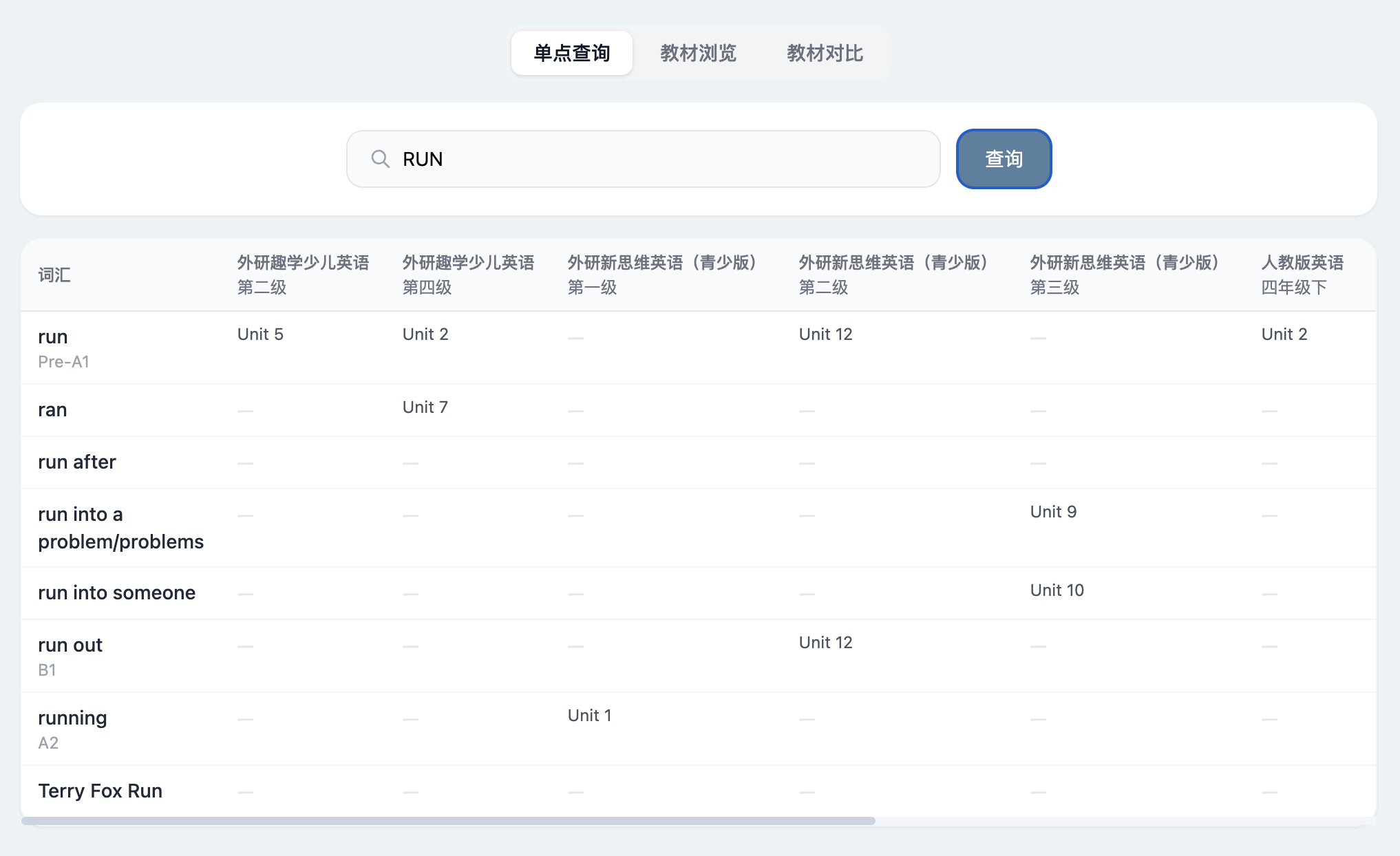Viewport: 1400px width, 856px height.
Task: Click Unit 12 in the run out row
Action: pos(826,642)
